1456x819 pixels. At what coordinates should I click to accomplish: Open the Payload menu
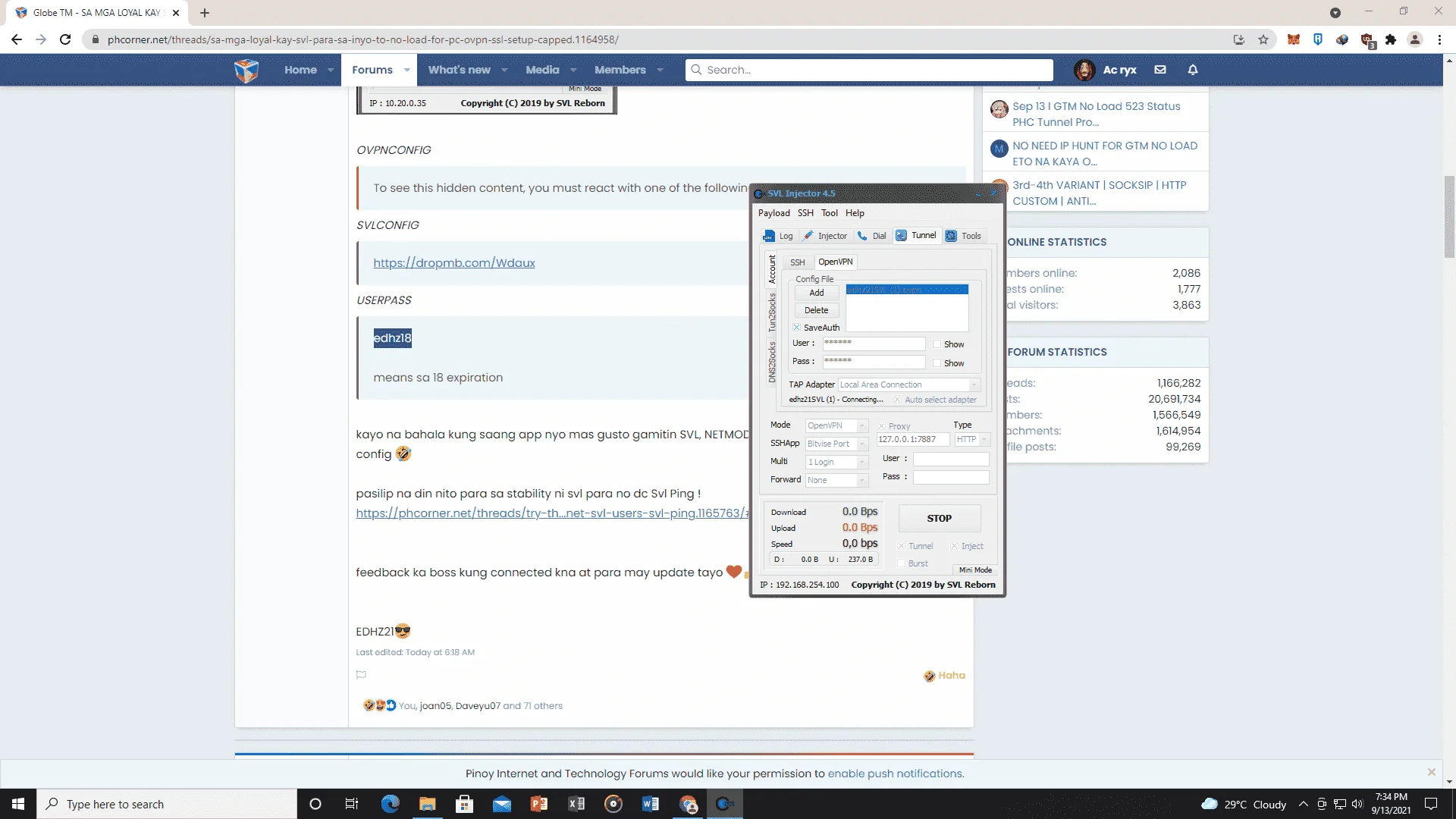point(773,213)
